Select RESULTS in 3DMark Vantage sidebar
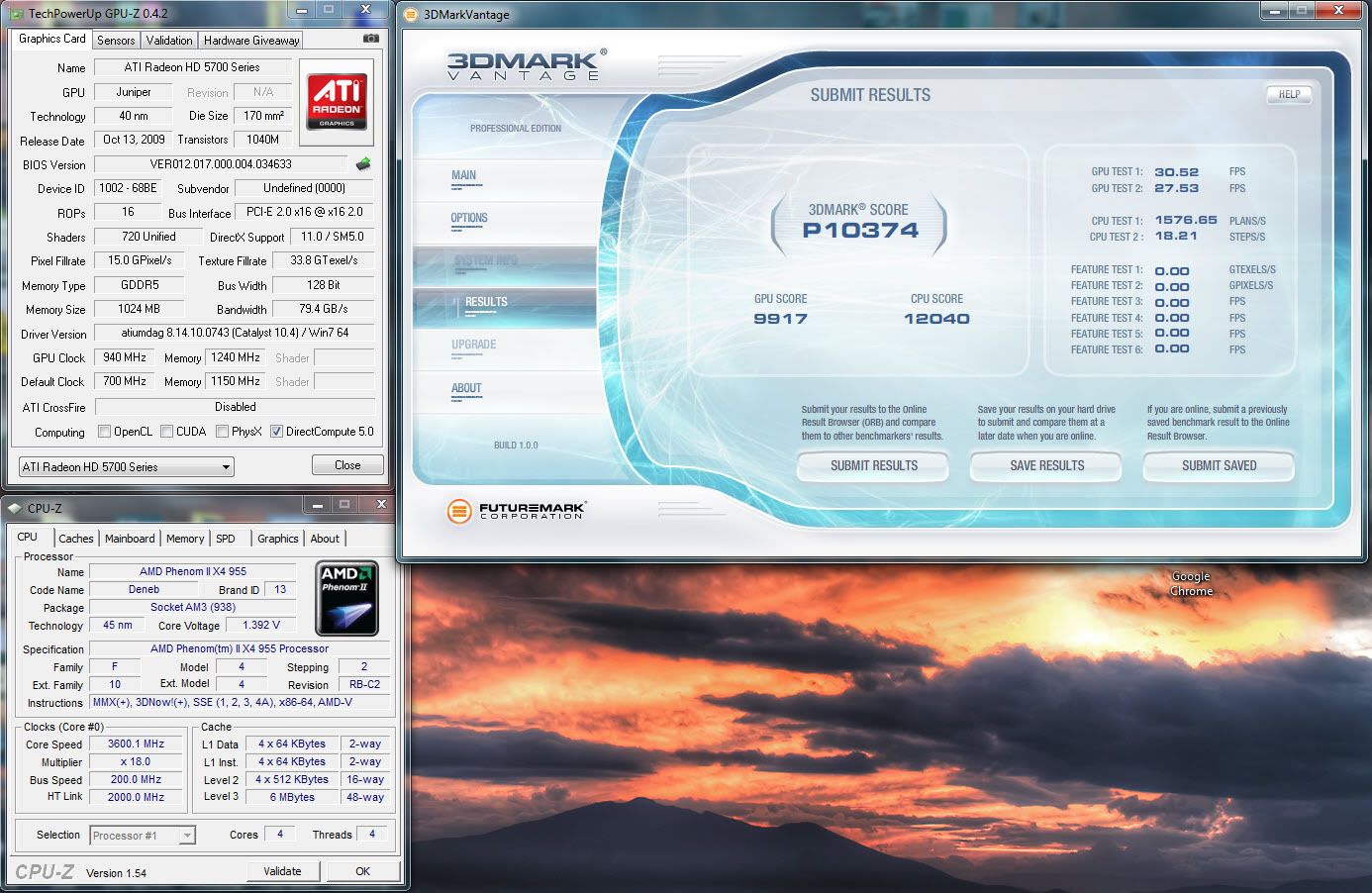Image resolution: width=1372 pixels, height=893 pixels. 486,302
